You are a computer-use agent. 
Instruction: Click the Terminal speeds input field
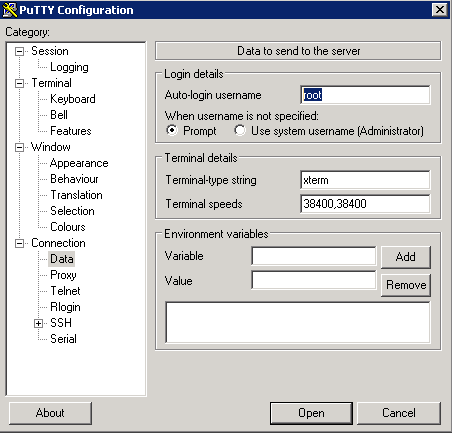365,204
